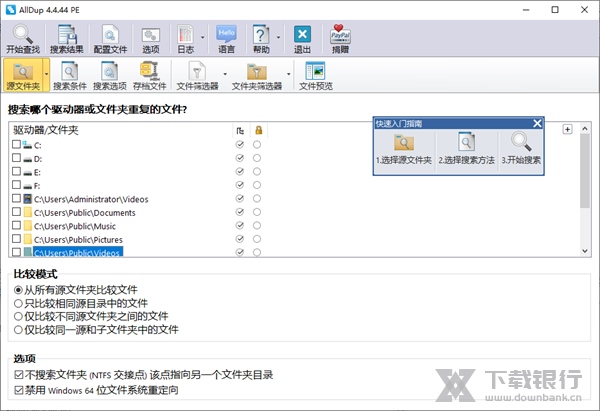Click 语言 language Hello icon
The width and height of the screenshot is (600, 411).
[226, 39]
